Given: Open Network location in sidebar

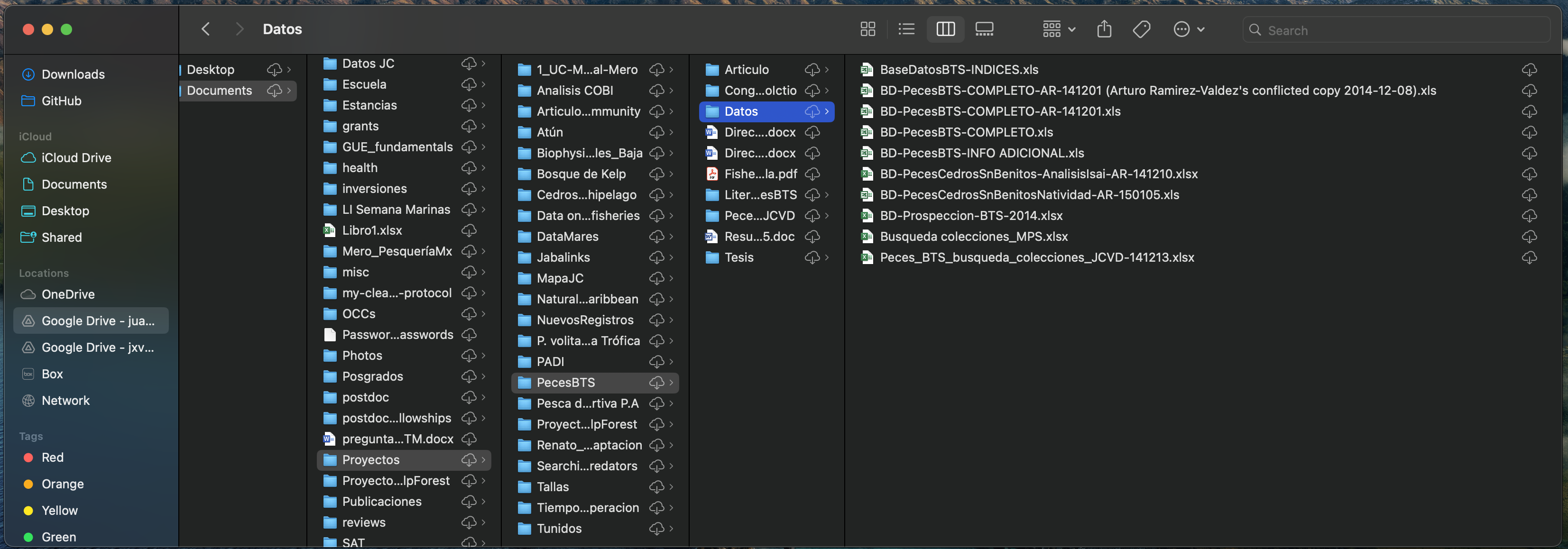Looking at the screenshot, I should (65, 401).
